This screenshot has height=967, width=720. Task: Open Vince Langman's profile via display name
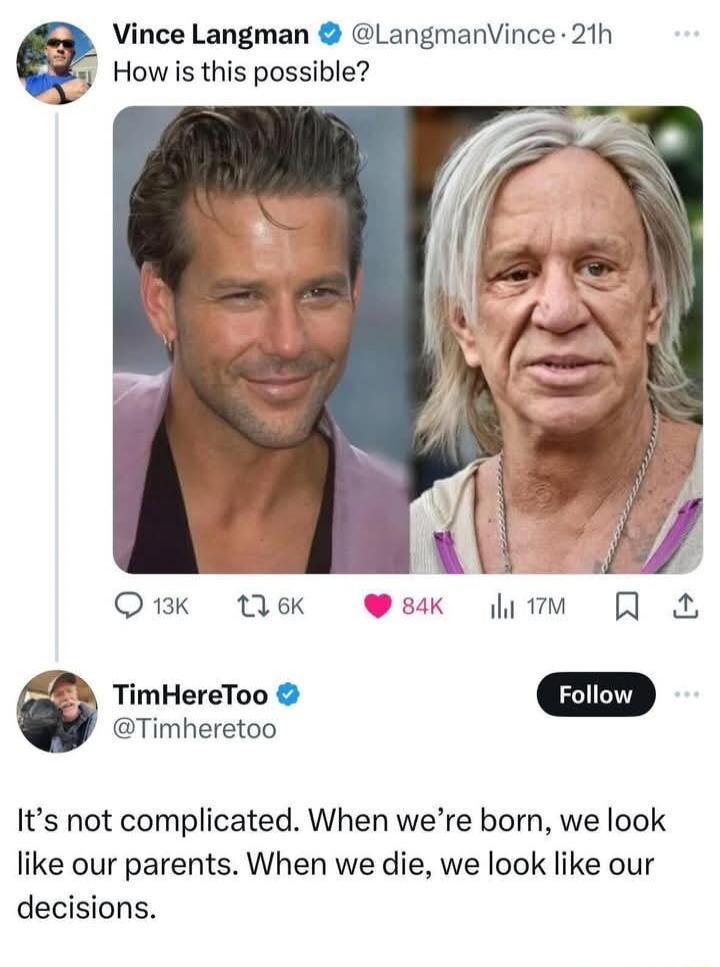click(211, 37)
